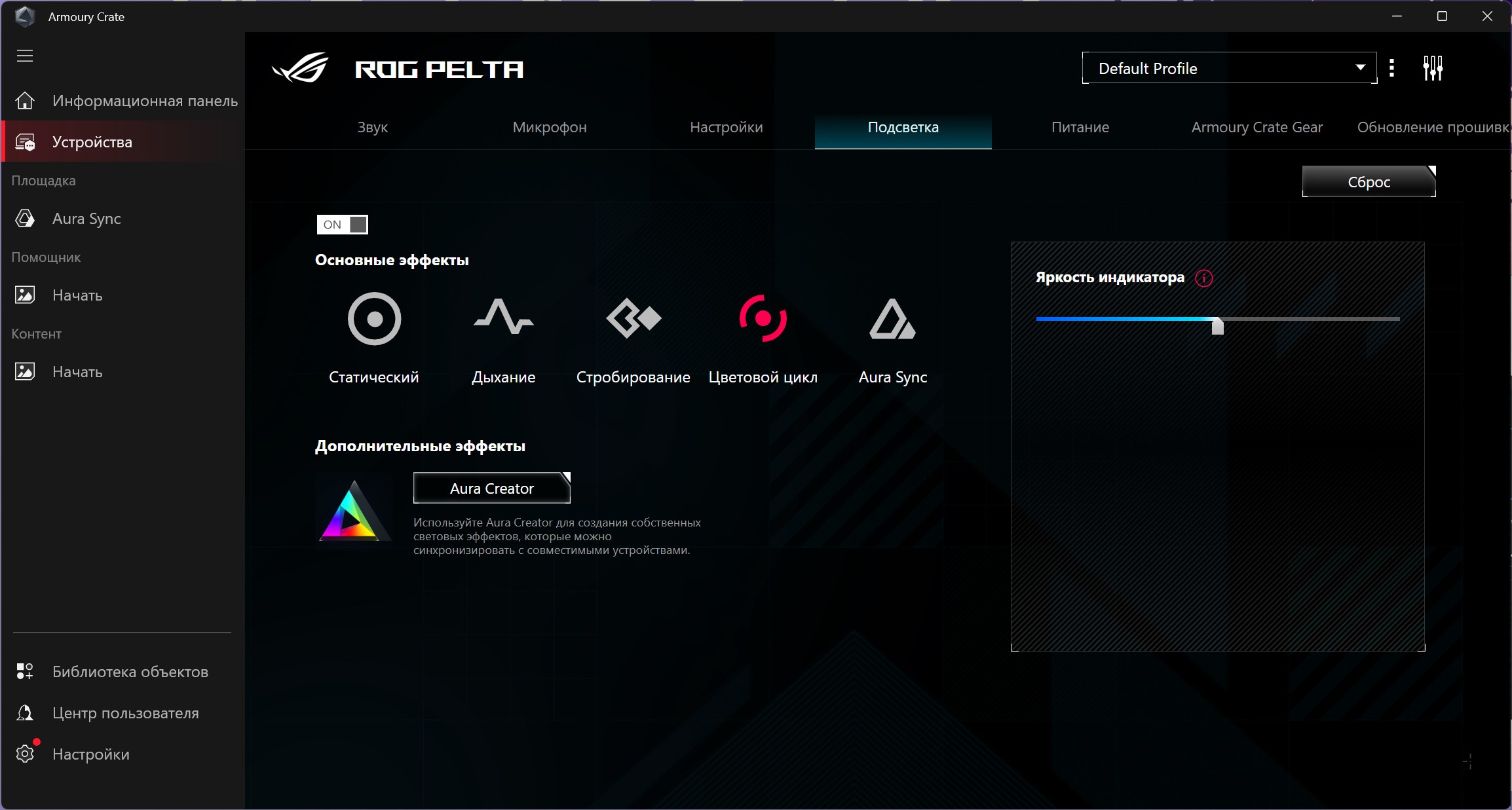
Task: Click the Статический effect label
Action: coord(374,377)
